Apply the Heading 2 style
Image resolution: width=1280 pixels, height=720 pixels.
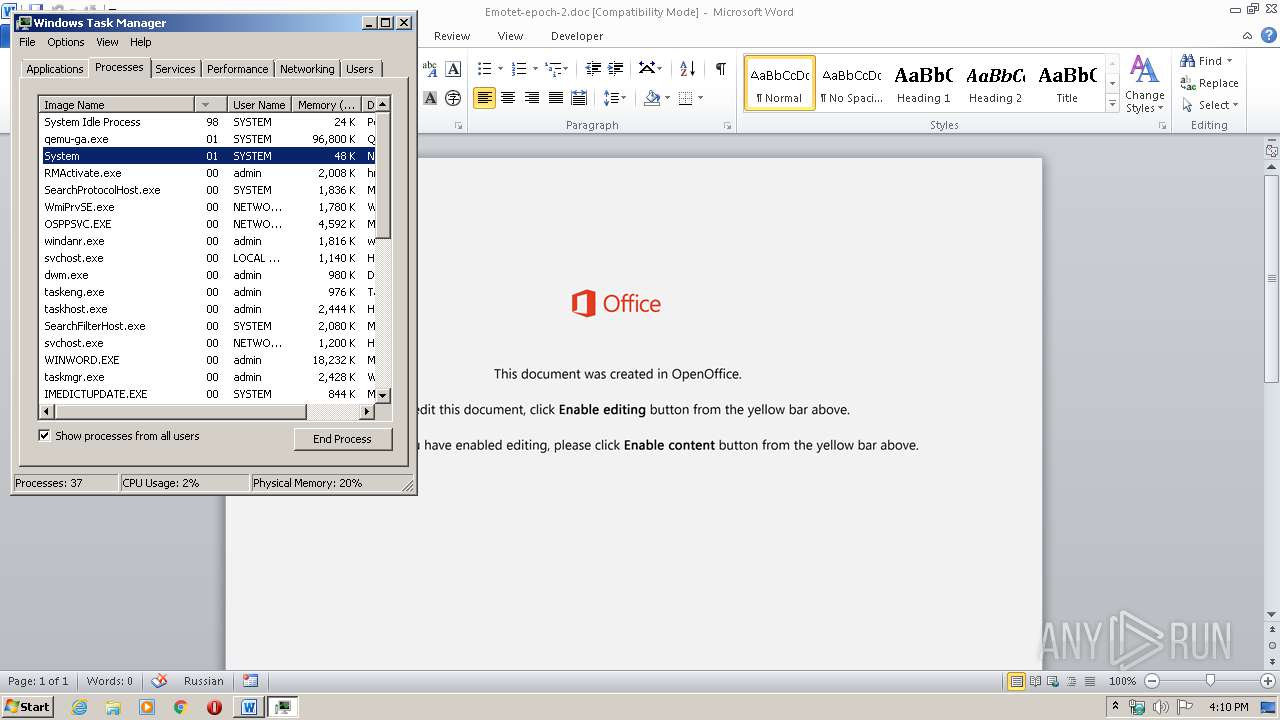pyautogui.click(x=995, y=83)
